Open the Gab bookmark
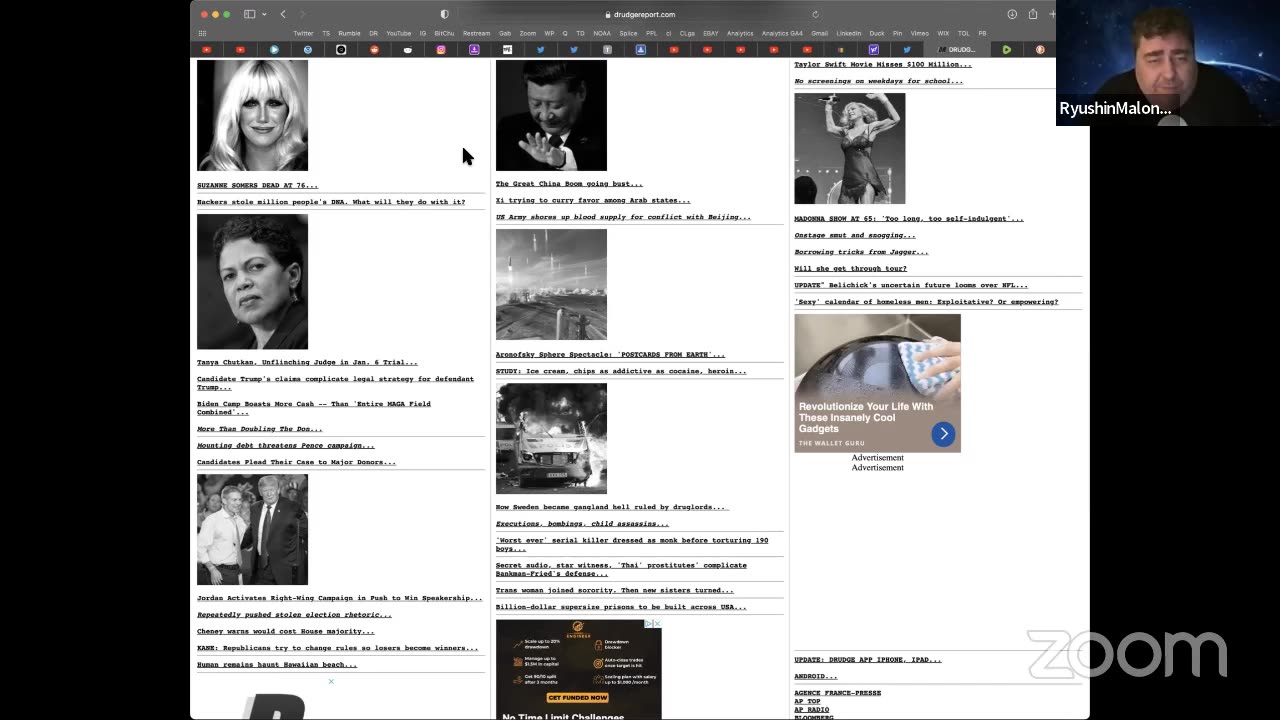The image size is (1280, 720). [505, 33]
